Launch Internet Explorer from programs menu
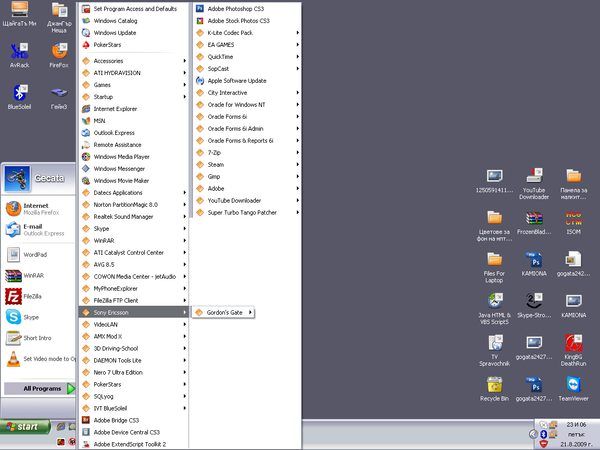The width and height of the screenshot is (600, 450). click(x=134, y=109)
